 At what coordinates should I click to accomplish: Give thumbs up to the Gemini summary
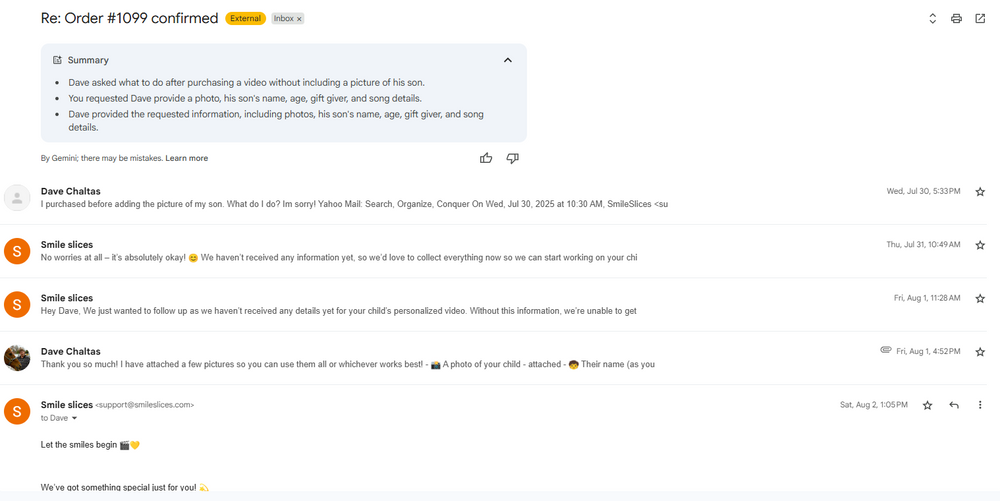click(x=486, y=158)
